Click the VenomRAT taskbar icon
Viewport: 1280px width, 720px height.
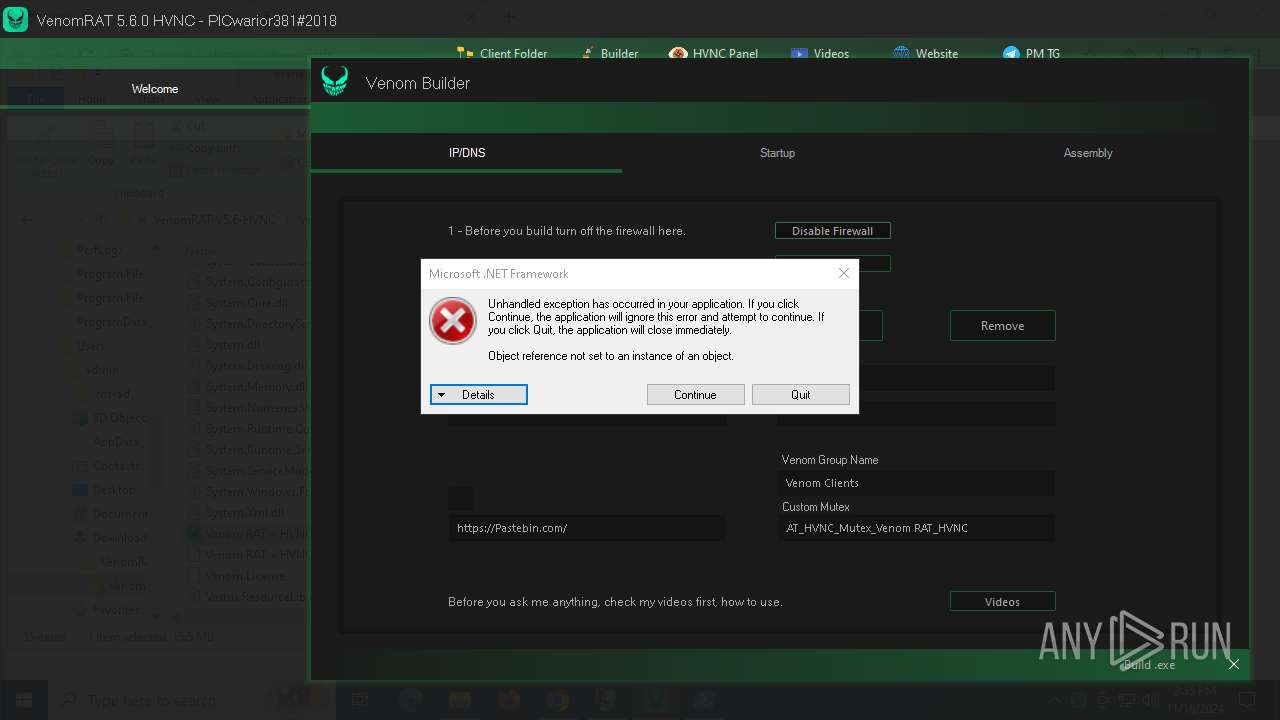(x=655, y=700)
